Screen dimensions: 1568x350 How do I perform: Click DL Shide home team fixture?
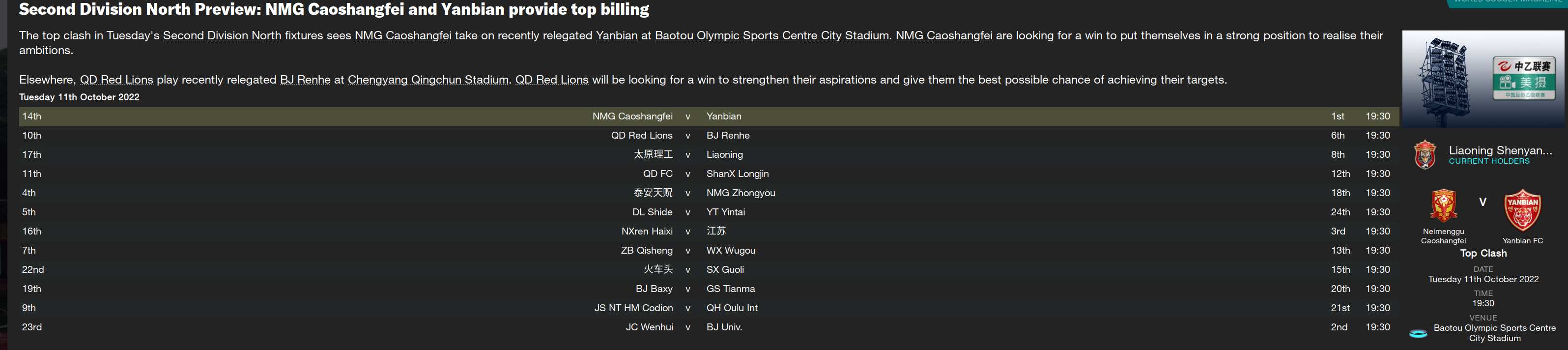(652, 212)
